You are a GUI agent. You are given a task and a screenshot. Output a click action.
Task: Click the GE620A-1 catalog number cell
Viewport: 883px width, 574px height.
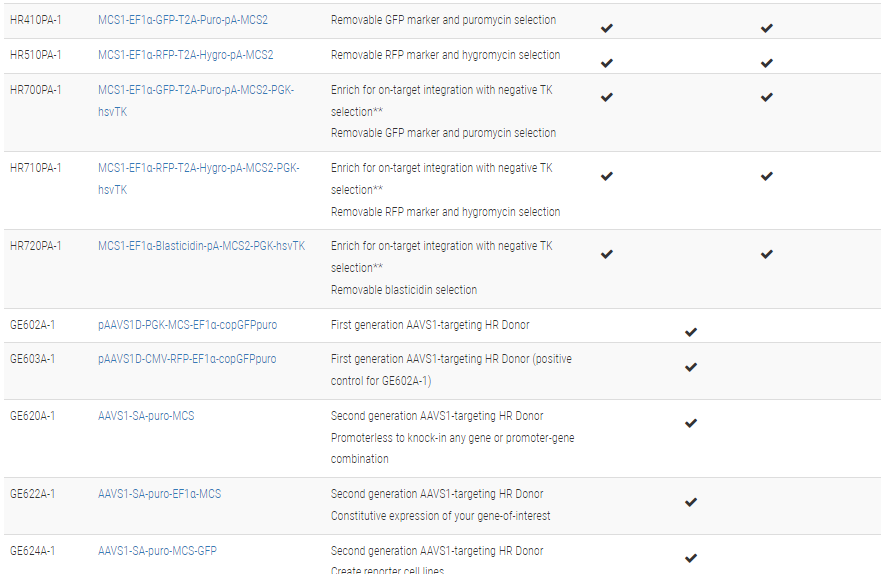[x=32, y=416]
